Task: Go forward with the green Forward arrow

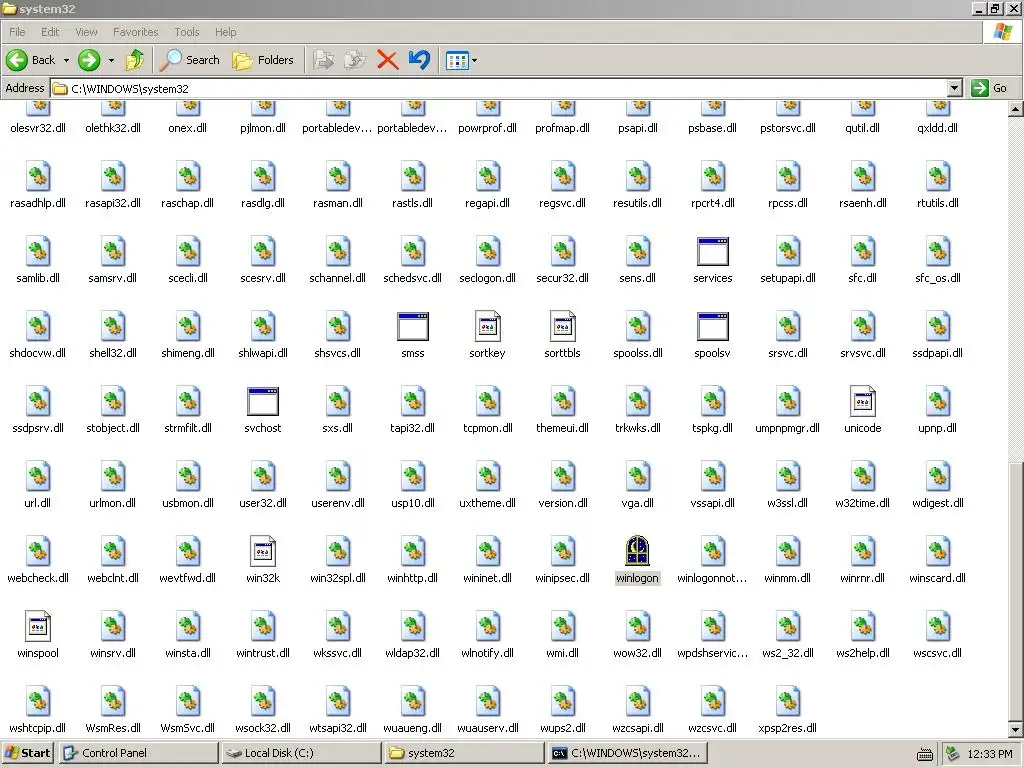Action: point(89,60)
